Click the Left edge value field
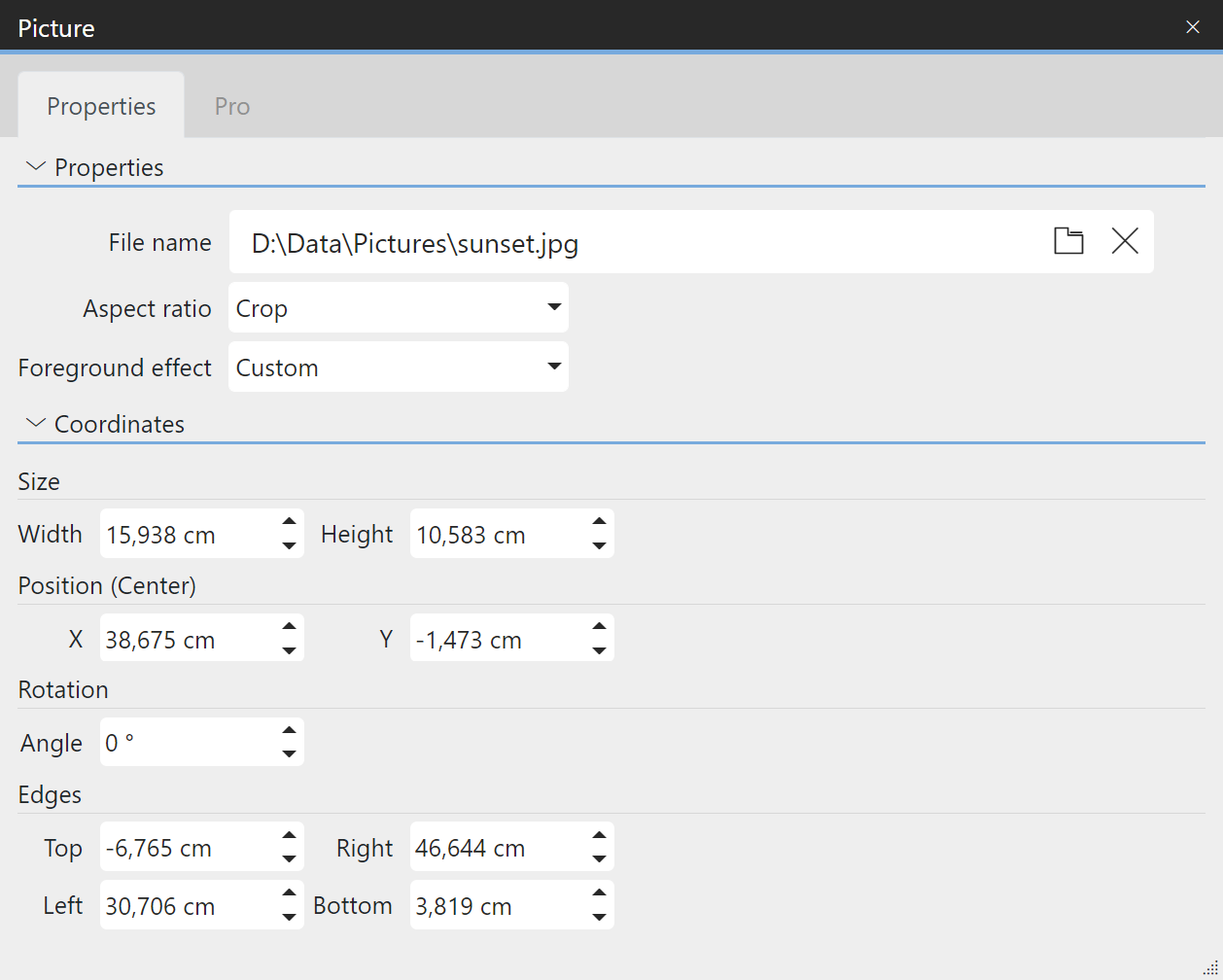Screen dimensions: 1223x980 click(185, 906)
